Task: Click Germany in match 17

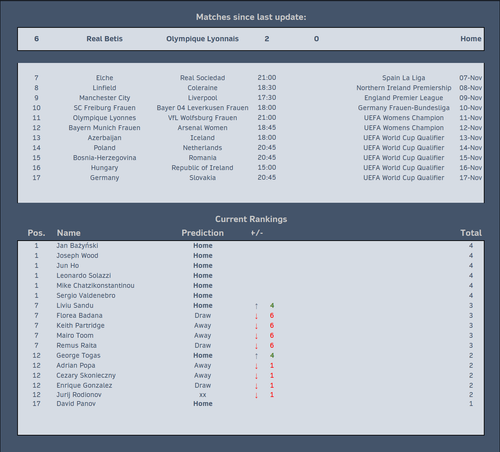Action: (104, 178)
